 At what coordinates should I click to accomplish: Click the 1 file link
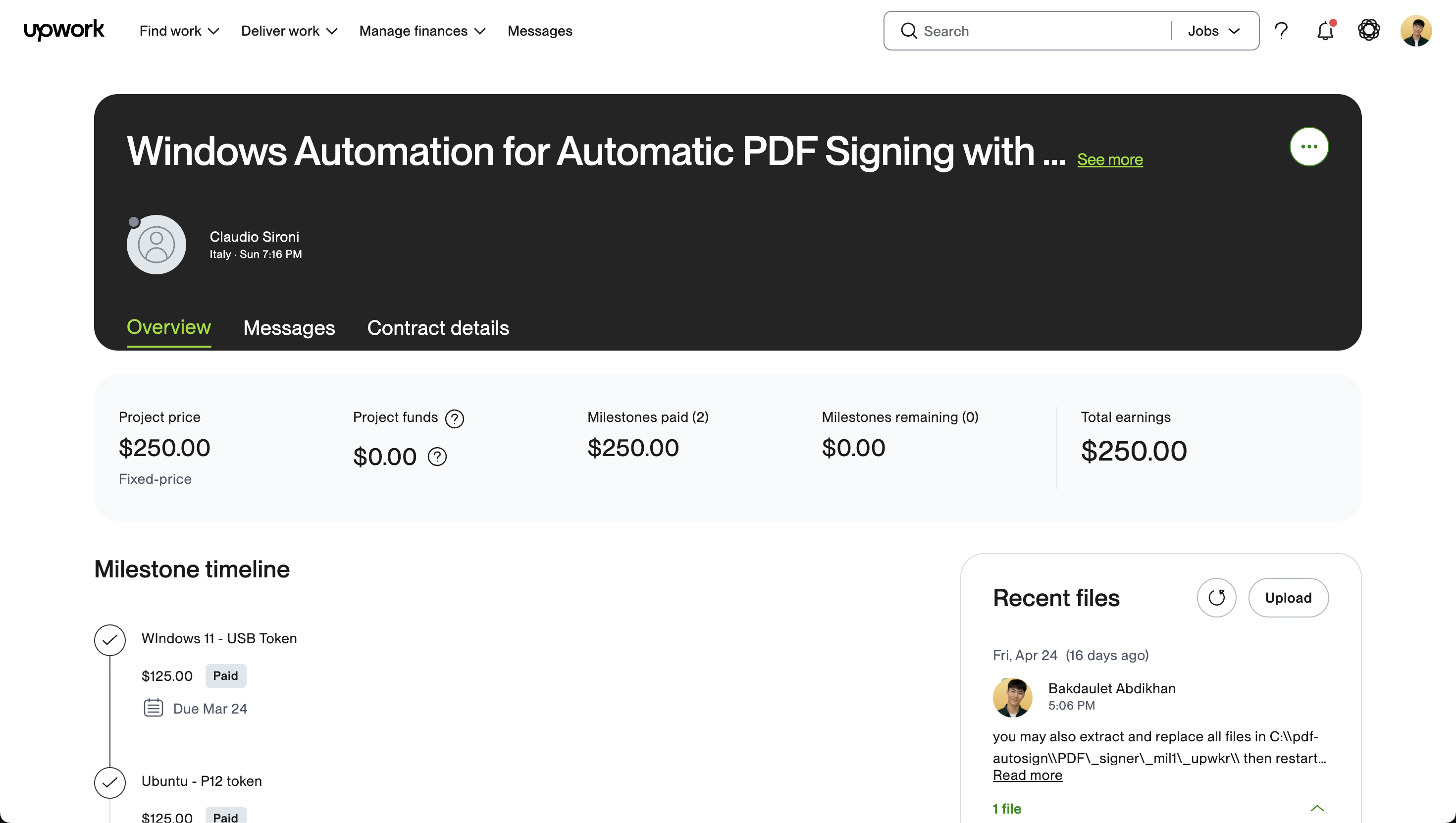1007,808
